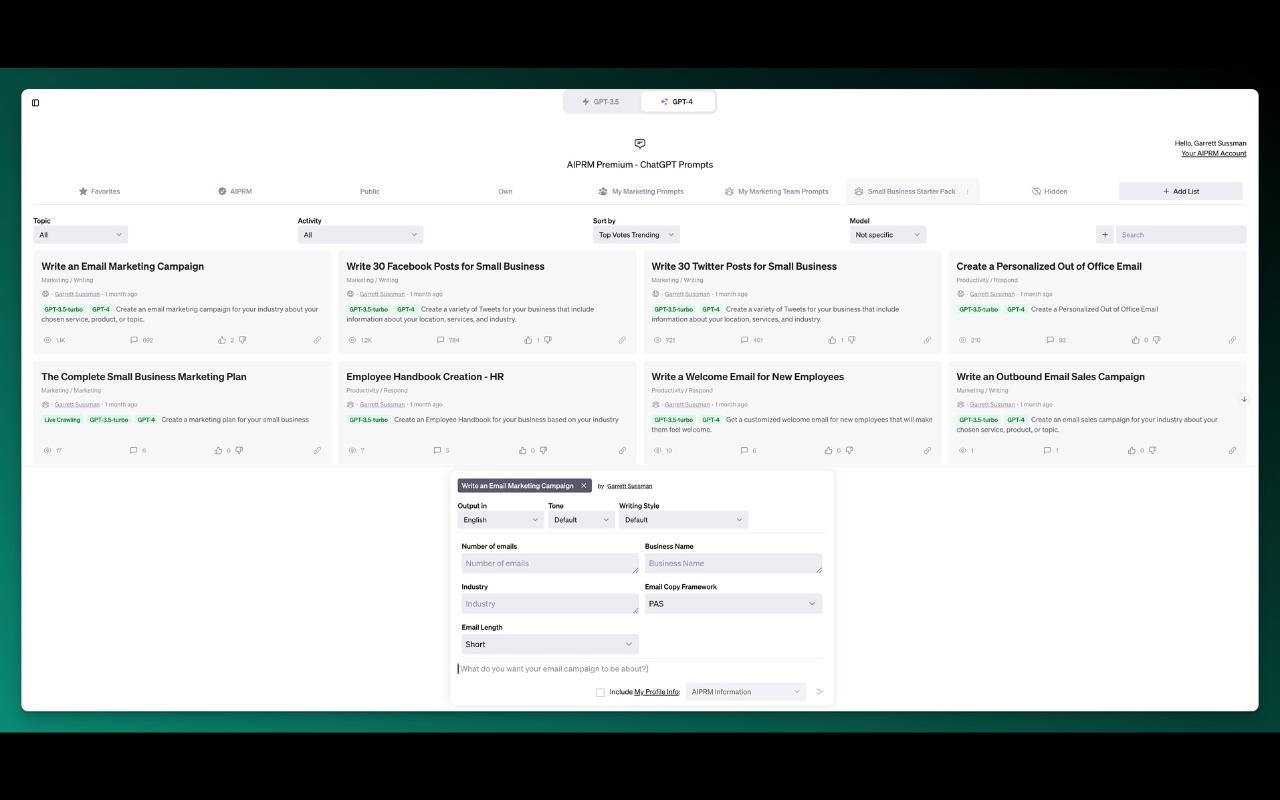Expand the Activity dropdown
Image resolution: width=1280 pixels, height=800 pixels.
pyautogui.click(x=360, y=235)
